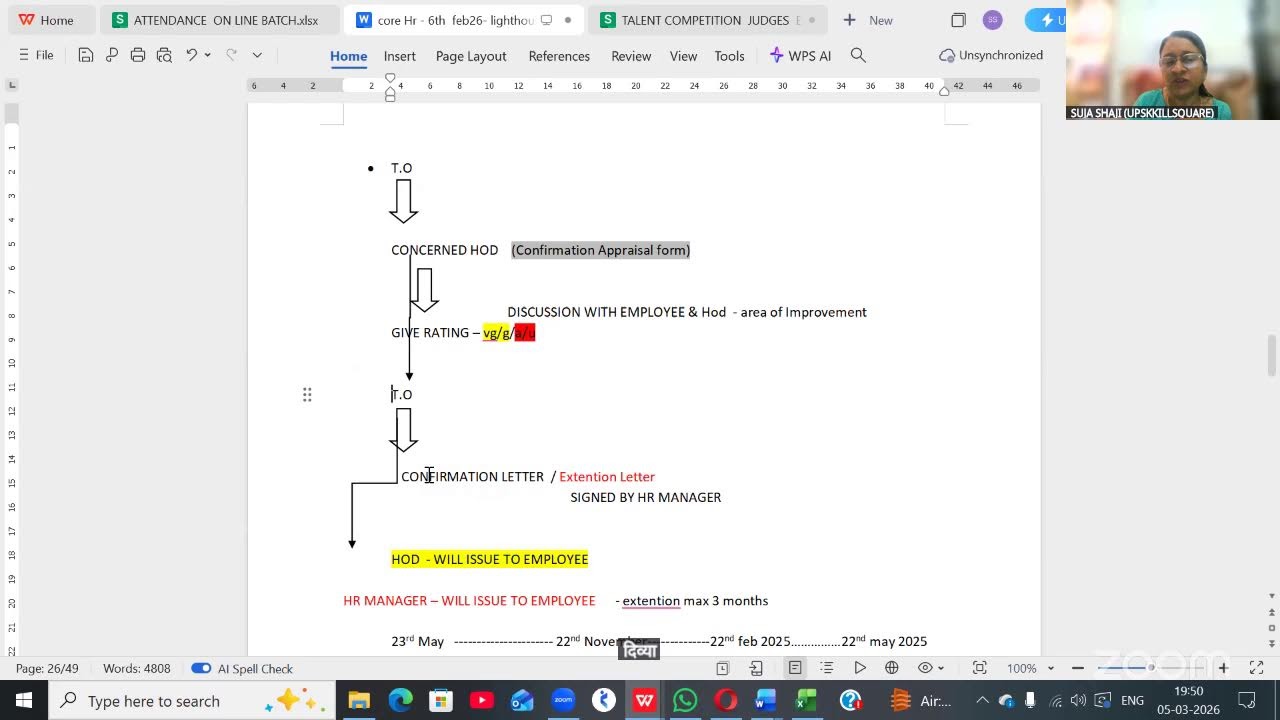This screenshot has height=720, width=1280.
Task: Click 'SIGNED BY HR MANAGER' text
Action: pyautogui.click(x=646, y=497)
